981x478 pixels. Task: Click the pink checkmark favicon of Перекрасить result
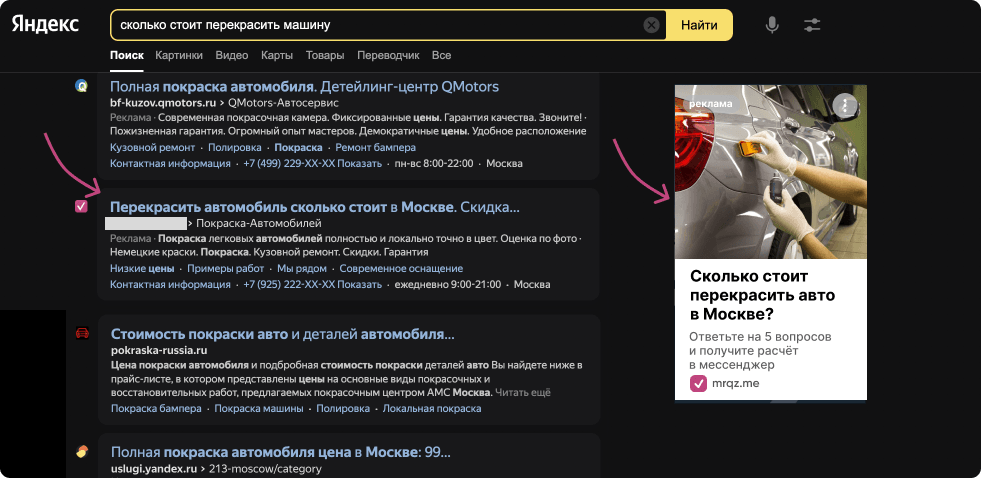tap(81, 206)
